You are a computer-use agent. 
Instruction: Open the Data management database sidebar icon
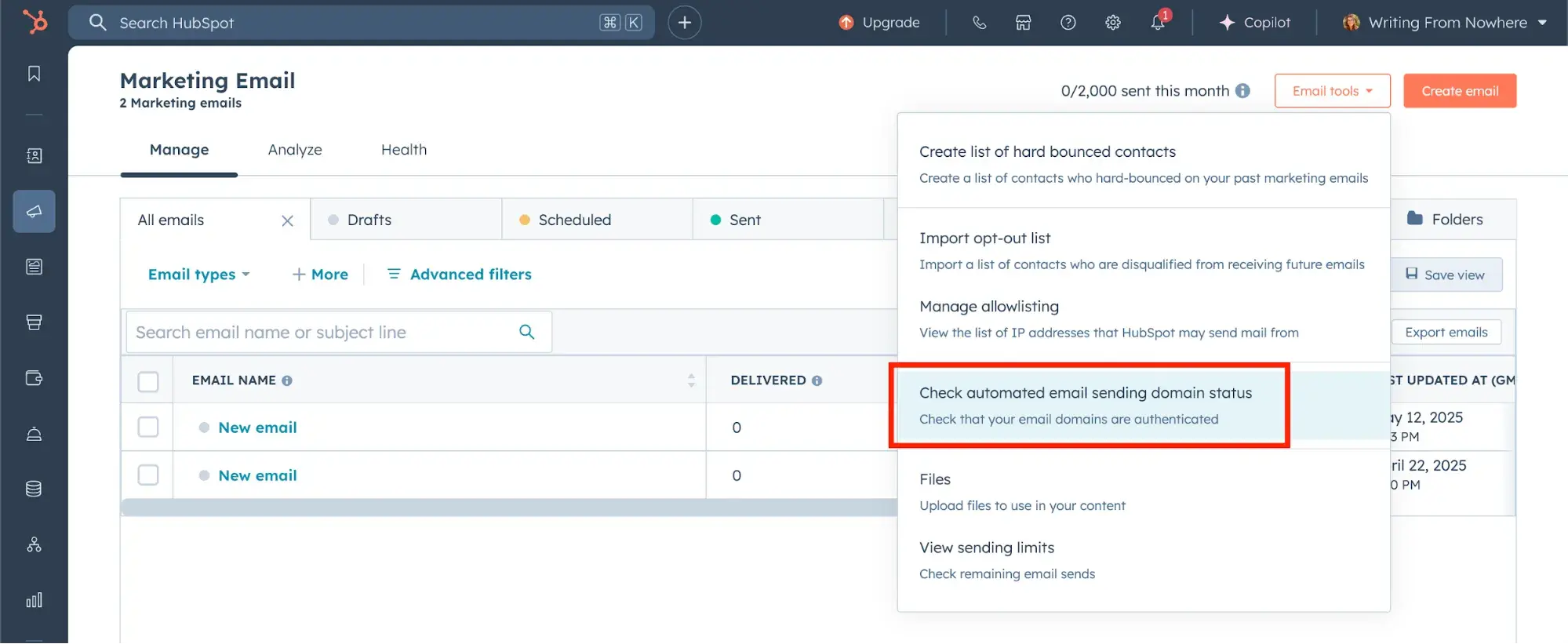click(x=34, y=489)
